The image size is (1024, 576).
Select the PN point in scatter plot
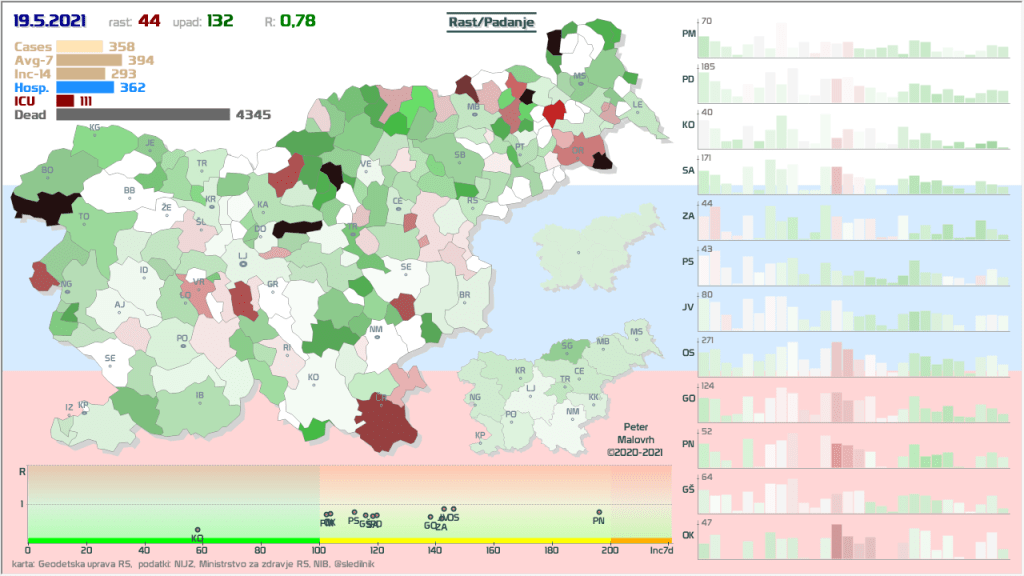(x=599, y=514)
